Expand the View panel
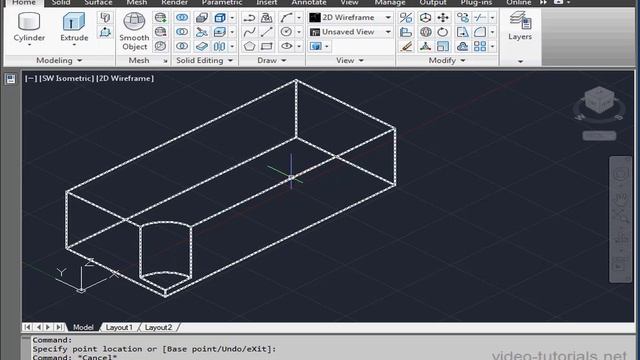 coord(349,60)
